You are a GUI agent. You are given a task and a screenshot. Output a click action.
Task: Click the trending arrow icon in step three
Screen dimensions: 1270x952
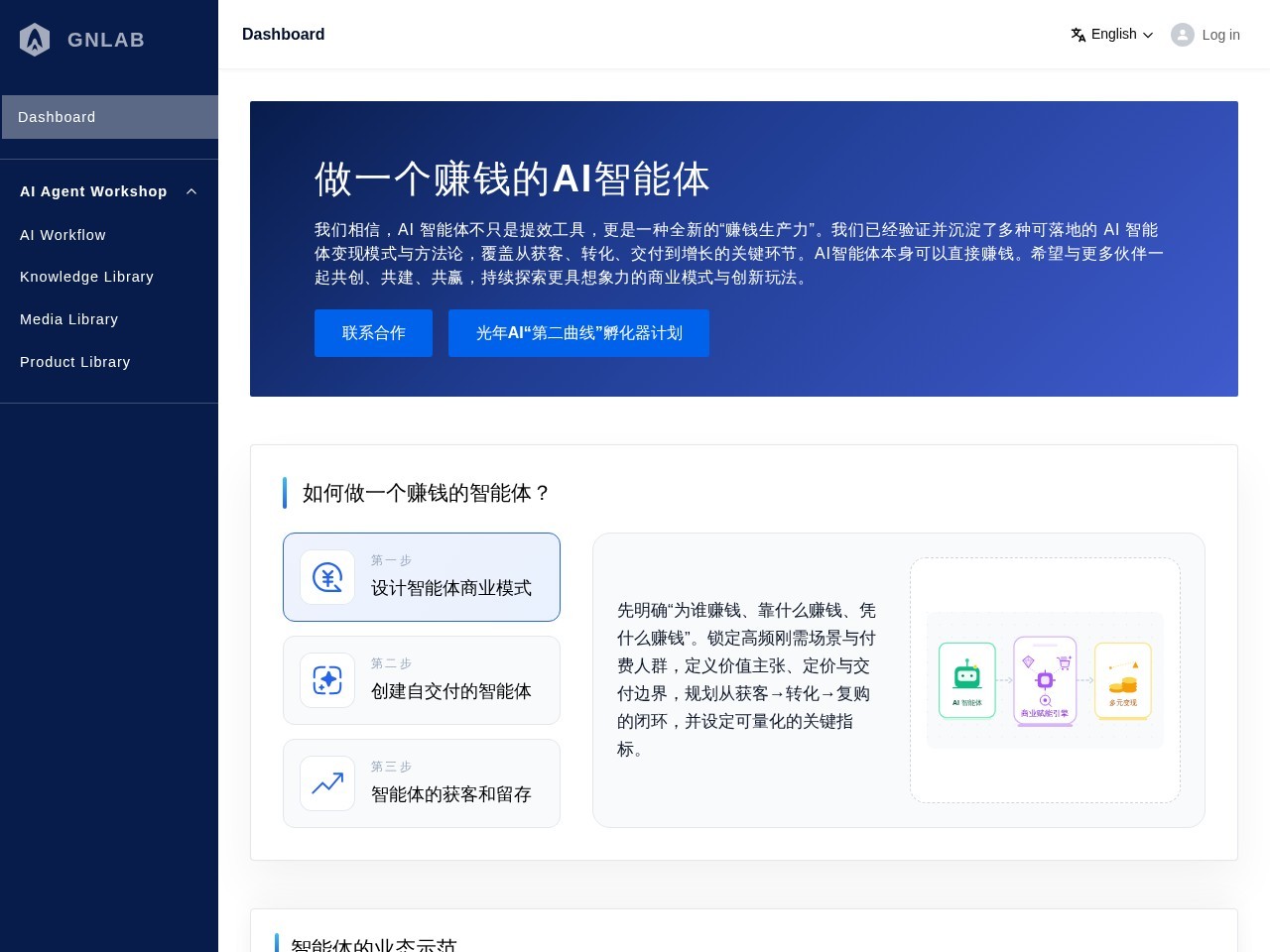pos(327,783)
